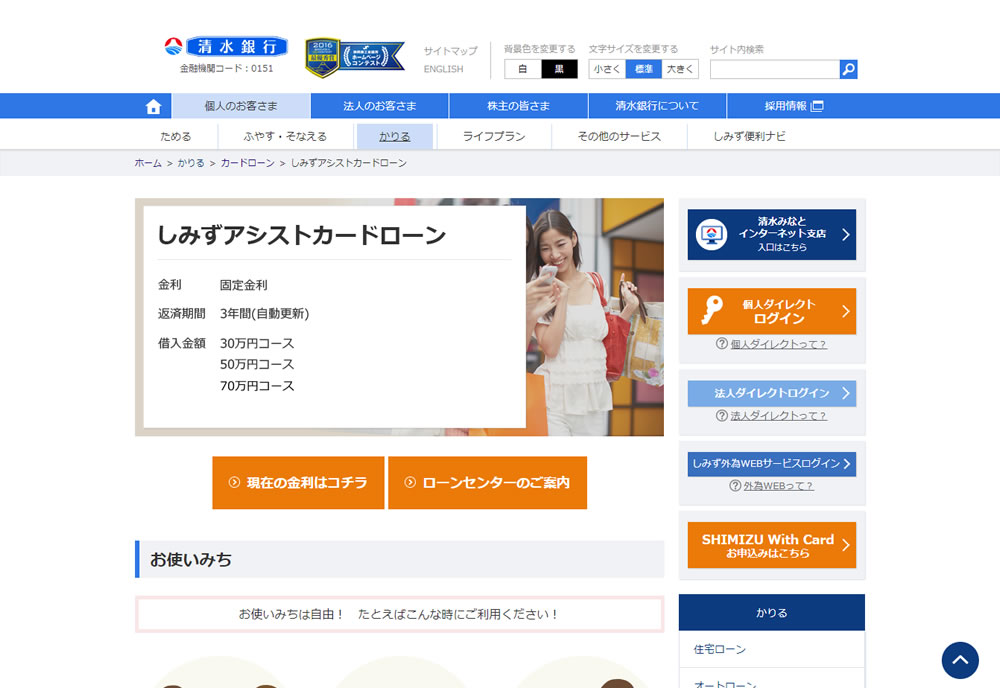1000x688 pixels.
Task: Click the 2016 homepage contest award badge
Action: click(x=355, y=57)
